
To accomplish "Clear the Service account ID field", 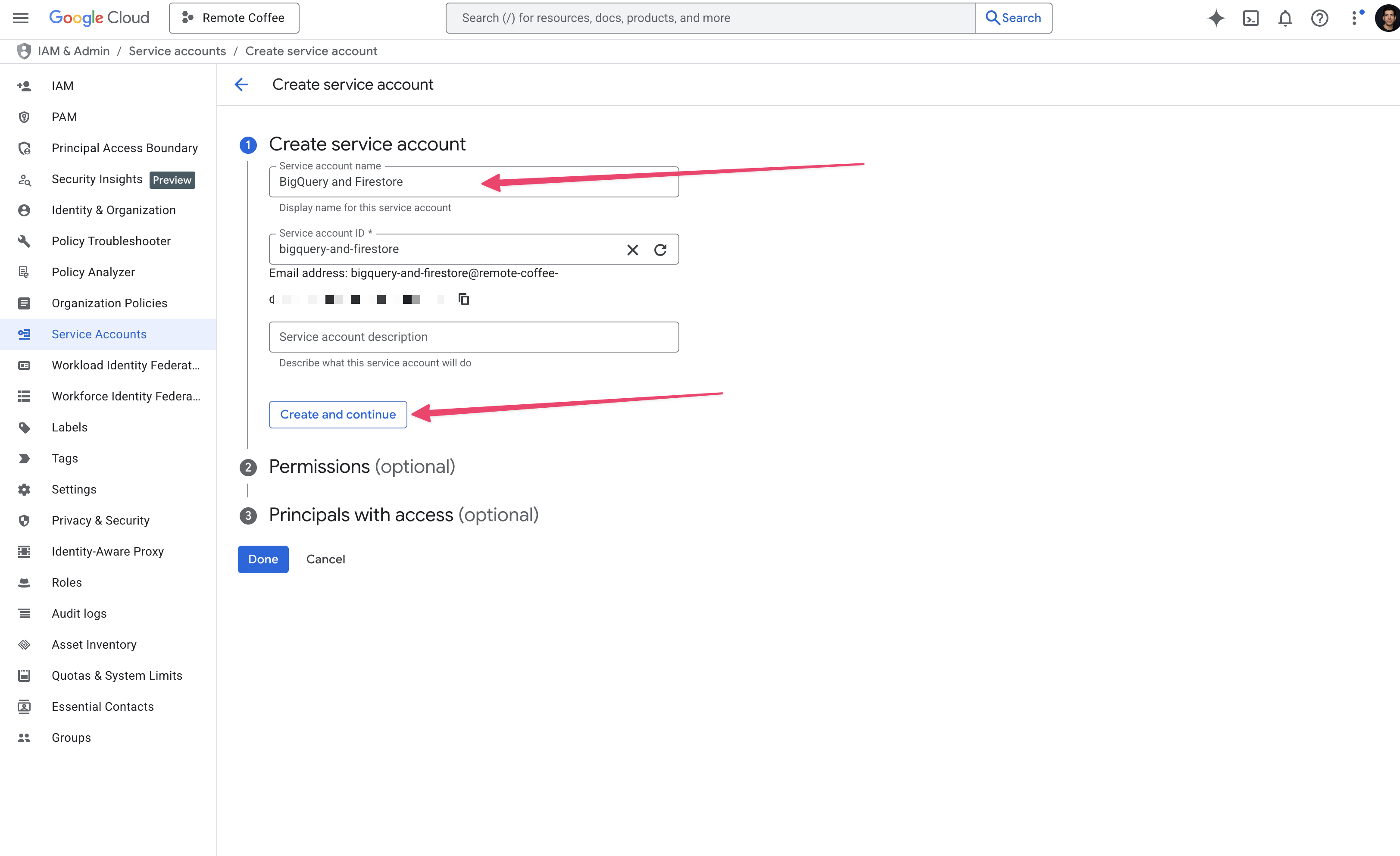I will click(632, 250).
